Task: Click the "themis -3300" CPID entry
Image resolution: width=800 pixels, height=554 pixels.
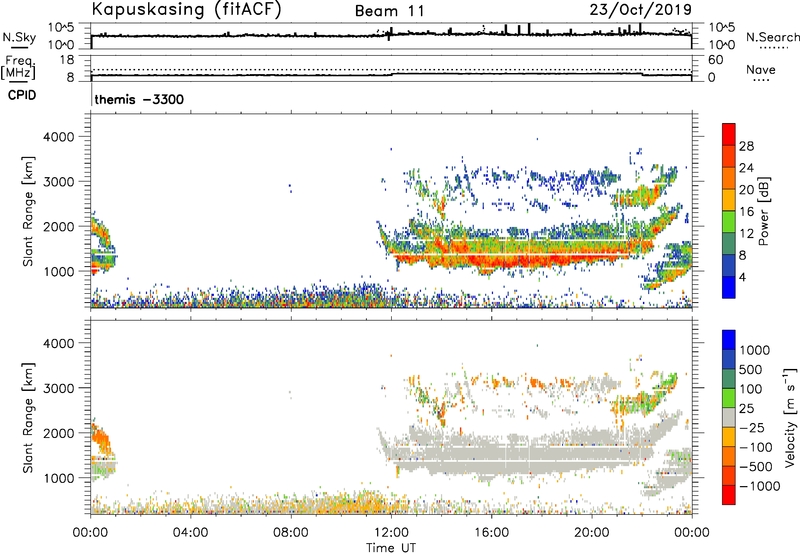Action: (x=139, y=99)
